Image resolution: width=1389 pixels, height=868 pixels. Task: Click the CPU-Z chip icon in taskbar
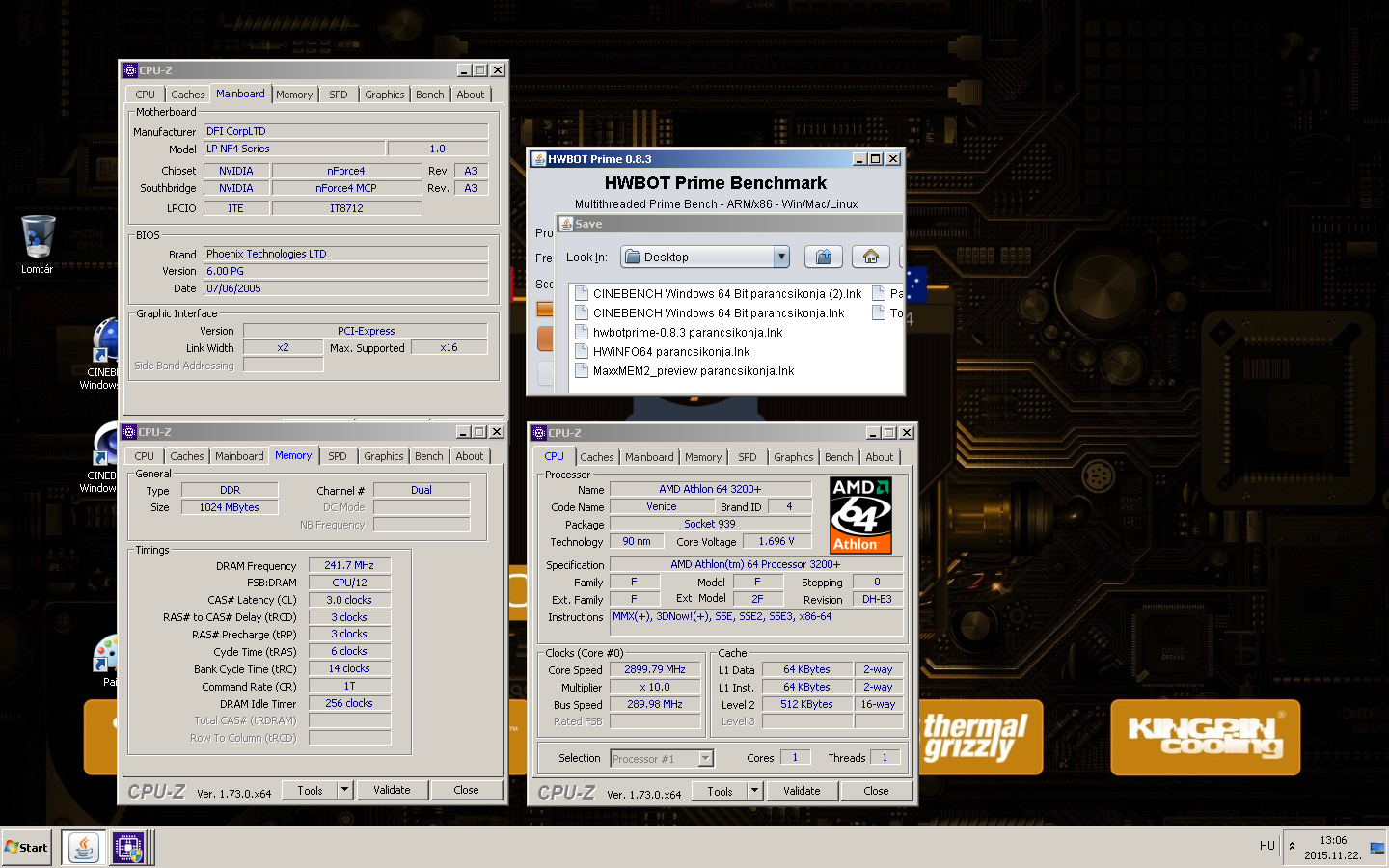tap(128, 848)
